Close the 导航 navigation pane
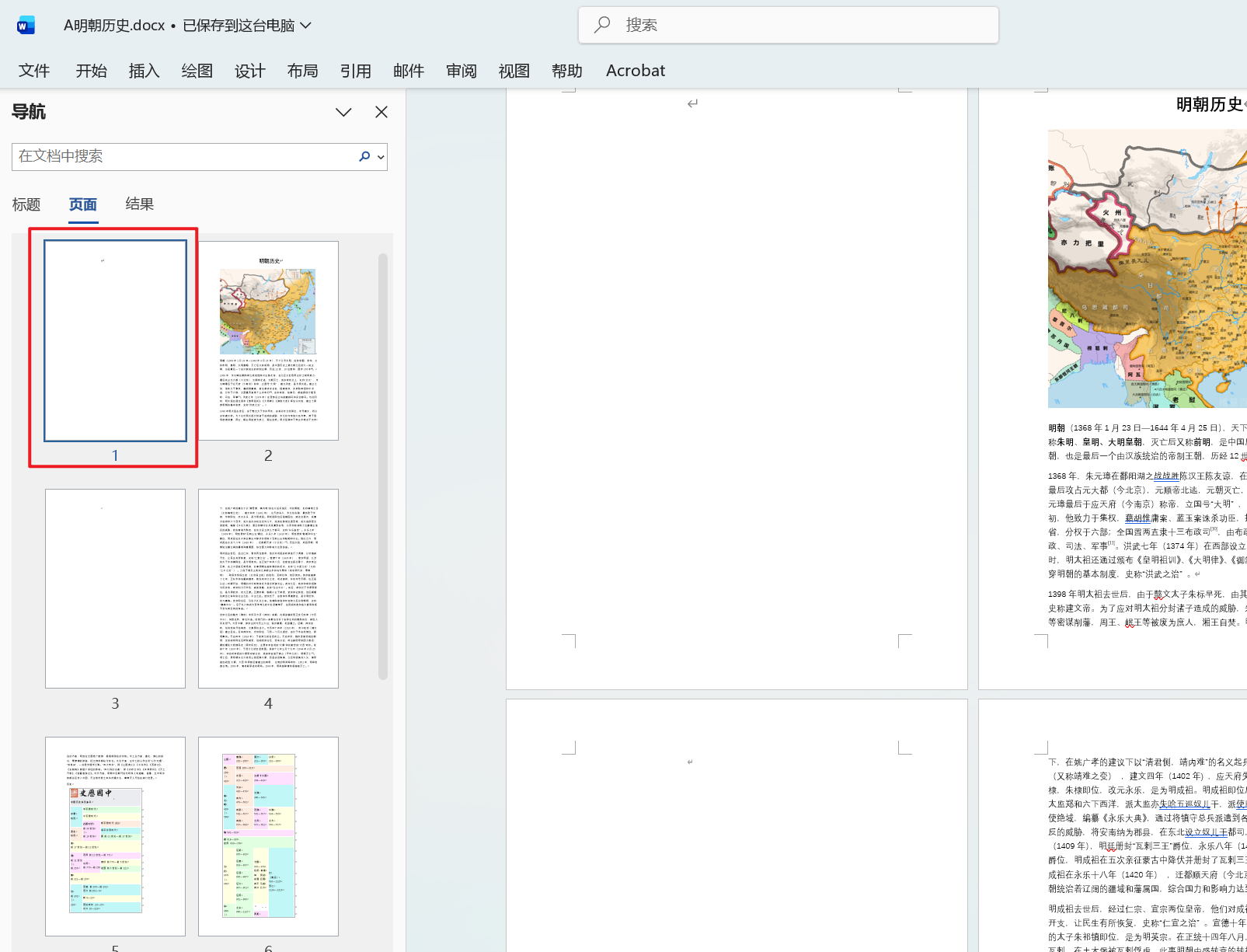This screenshot has height=952, width=1247. pyautogui.click(x=381, y=111)
